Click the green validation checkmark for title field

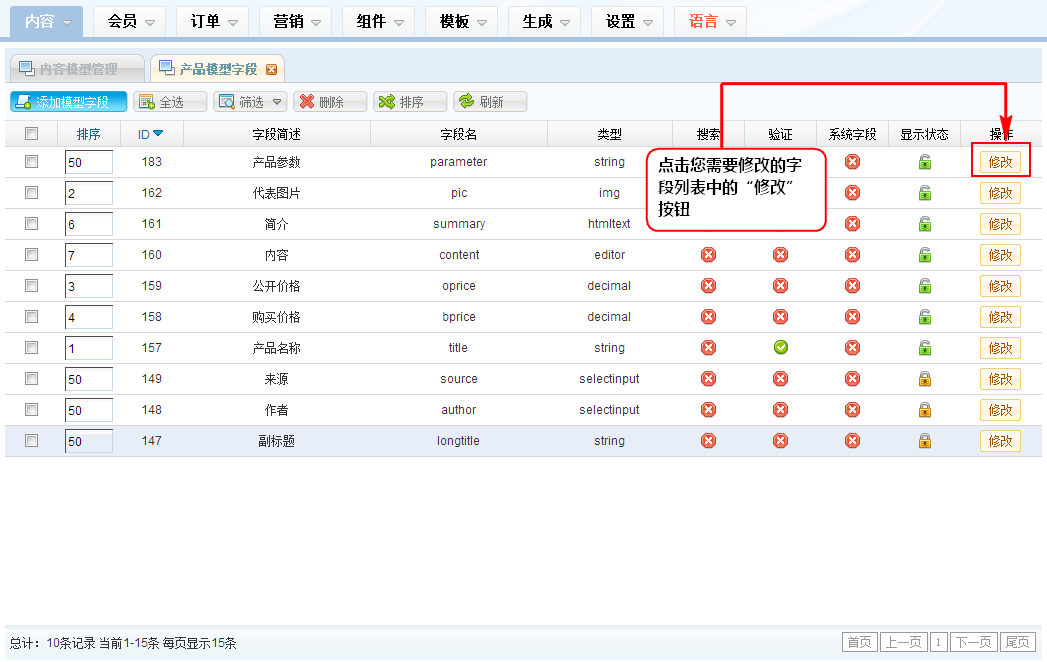click(780, 348)
